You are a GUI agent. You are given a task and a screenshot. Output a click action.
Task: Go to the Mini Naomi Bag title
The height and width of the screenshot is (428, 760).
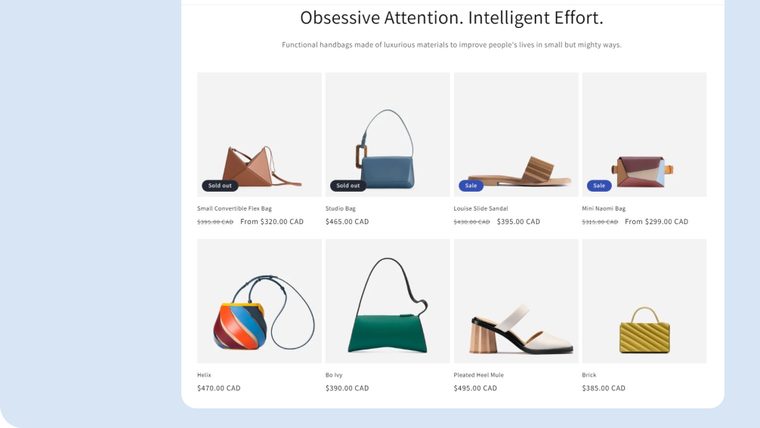pyautogui.click(x=603, y=209)
